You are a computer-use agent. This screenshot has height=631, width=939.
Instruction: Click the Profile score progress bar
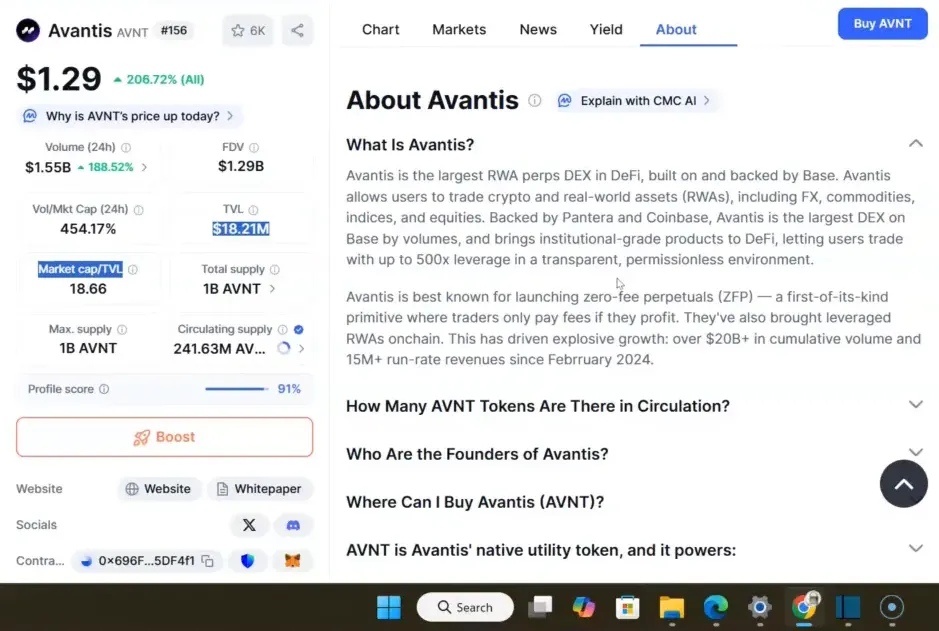pyautogui.click(x=236, y=389)
